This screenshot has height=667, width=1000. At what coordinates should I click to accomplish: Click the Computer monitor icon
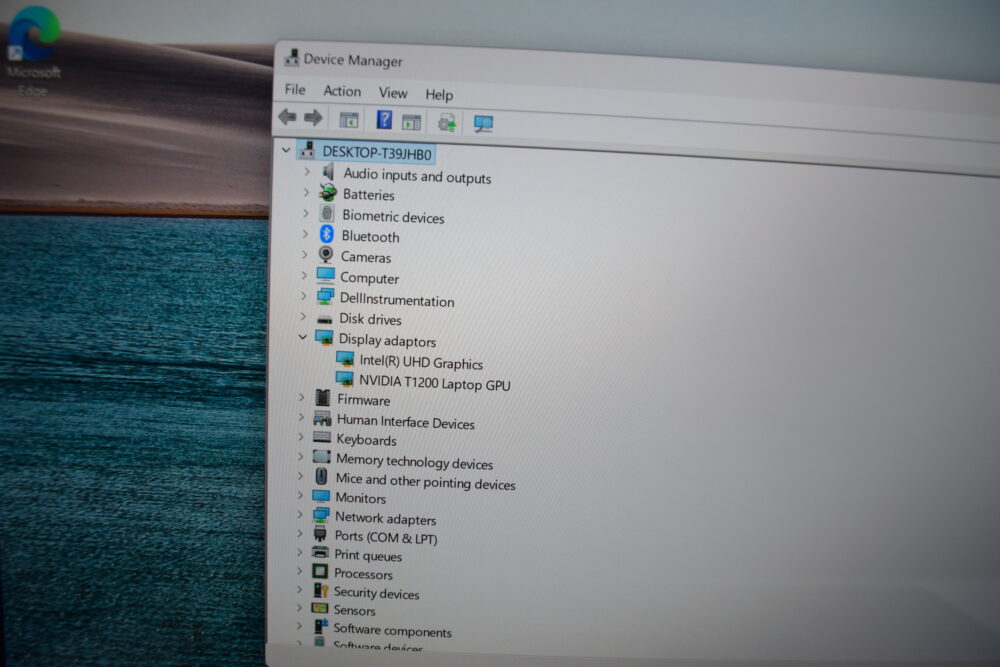325,275
